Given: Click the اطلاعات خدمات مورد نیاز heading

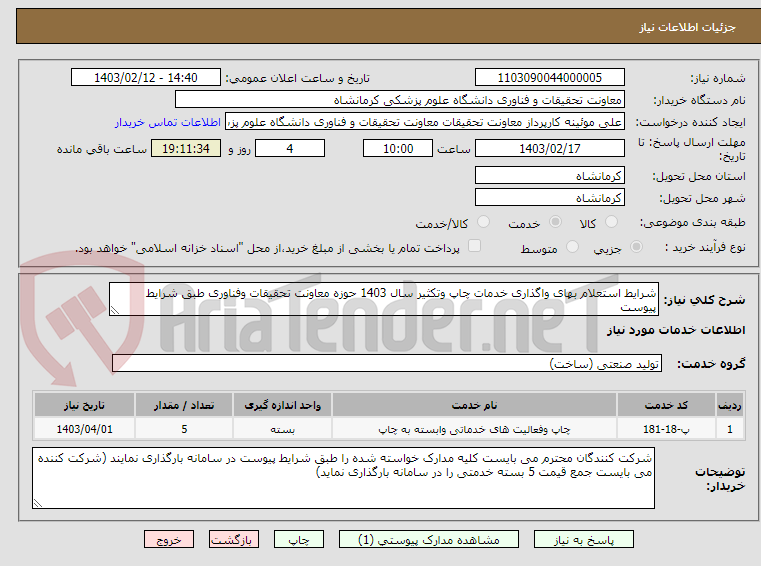Looking at the screenshot, I should 676,330.
